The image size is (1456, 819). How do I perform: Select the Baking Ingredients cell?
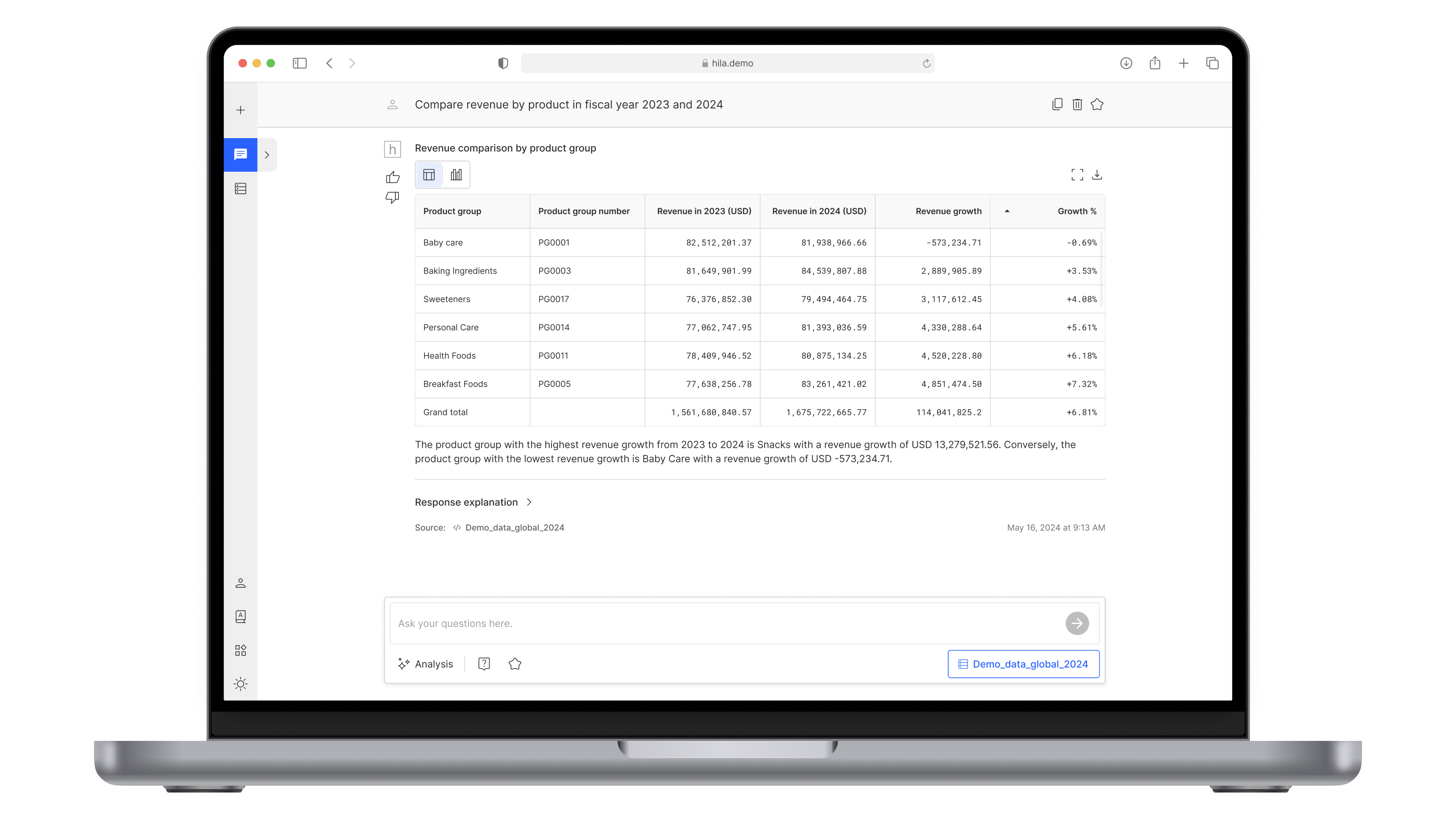[472, 271]
